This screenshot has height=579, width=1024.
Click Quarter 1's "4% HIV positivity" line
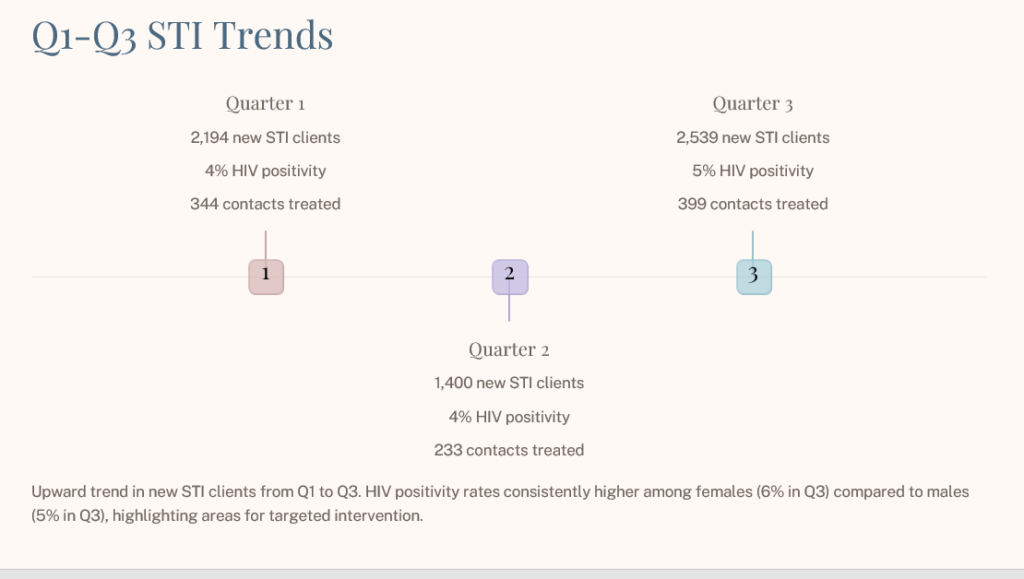pos(265,170)
